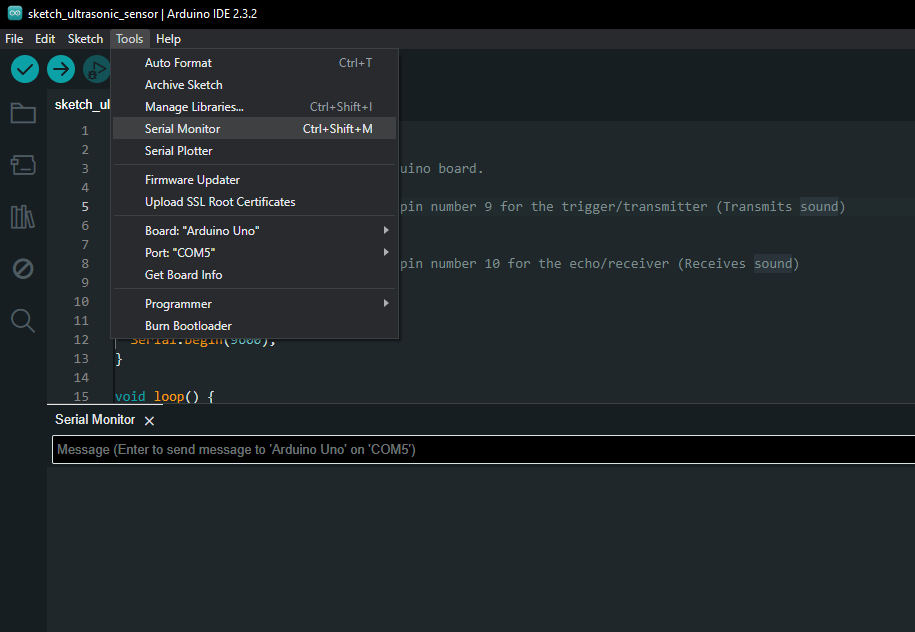
Task: Open the Debug panel sidebar icon
Action: coord(23,268)
